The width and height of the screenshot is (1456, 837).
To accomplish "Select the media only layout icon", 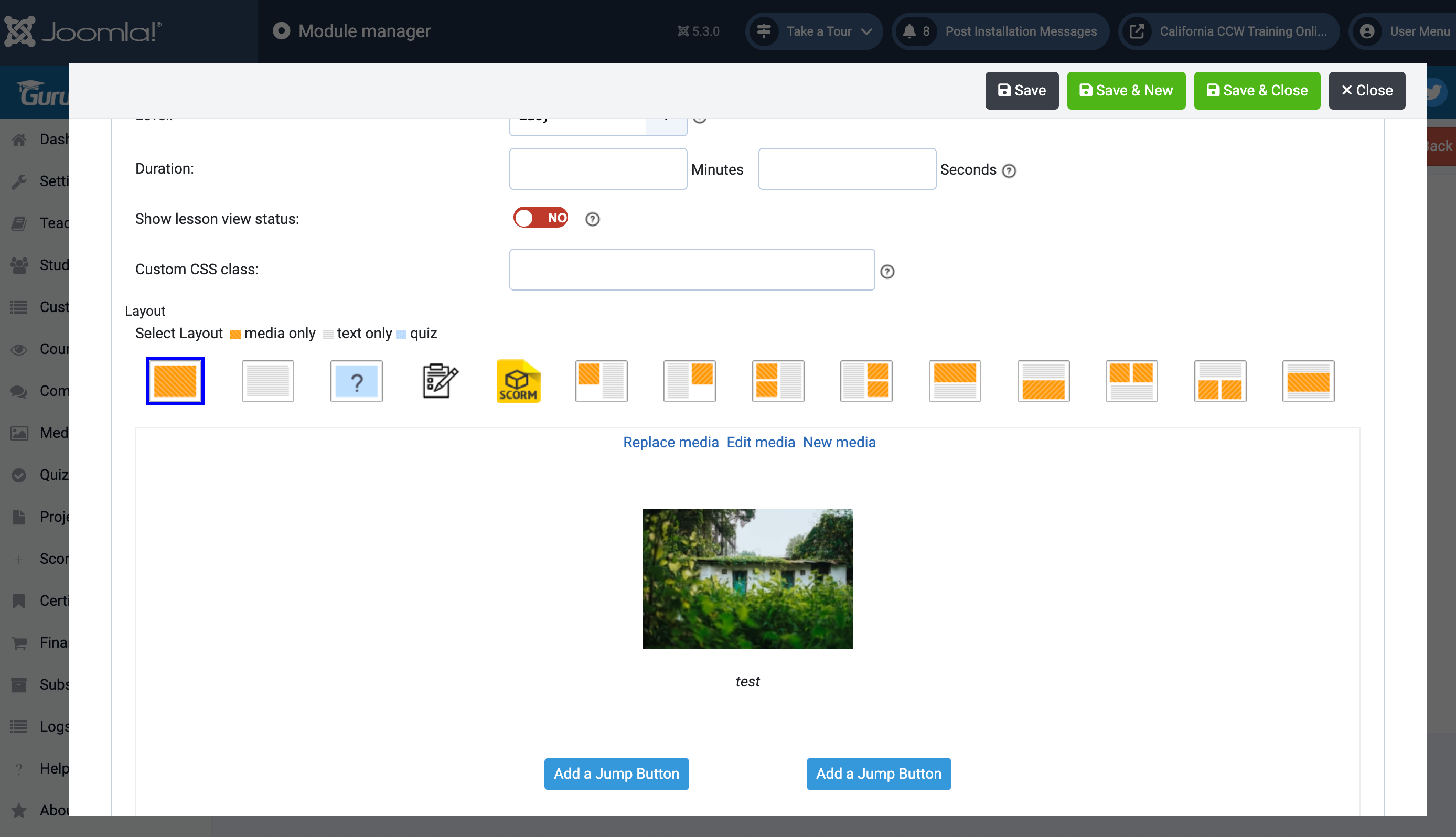I will (x=175, y=381).
